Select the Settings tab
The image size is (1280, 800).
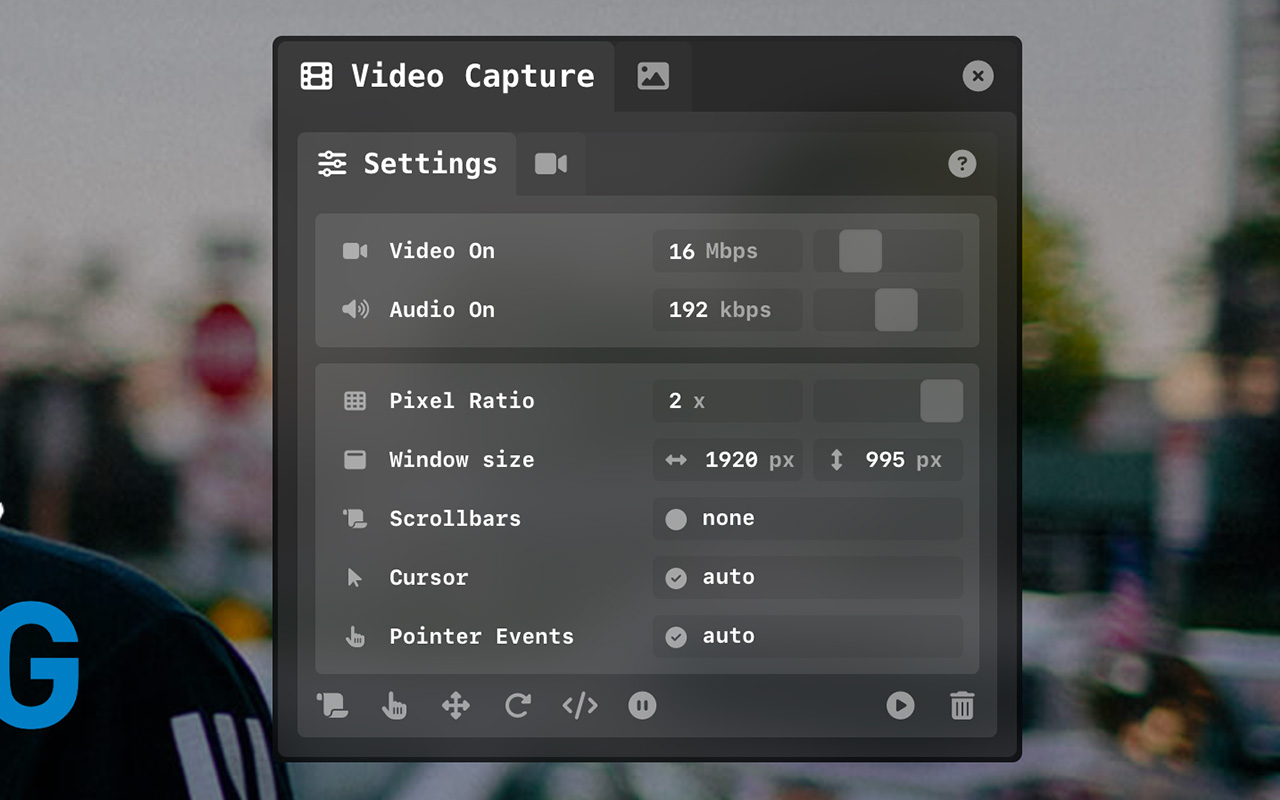pos(407,164)
